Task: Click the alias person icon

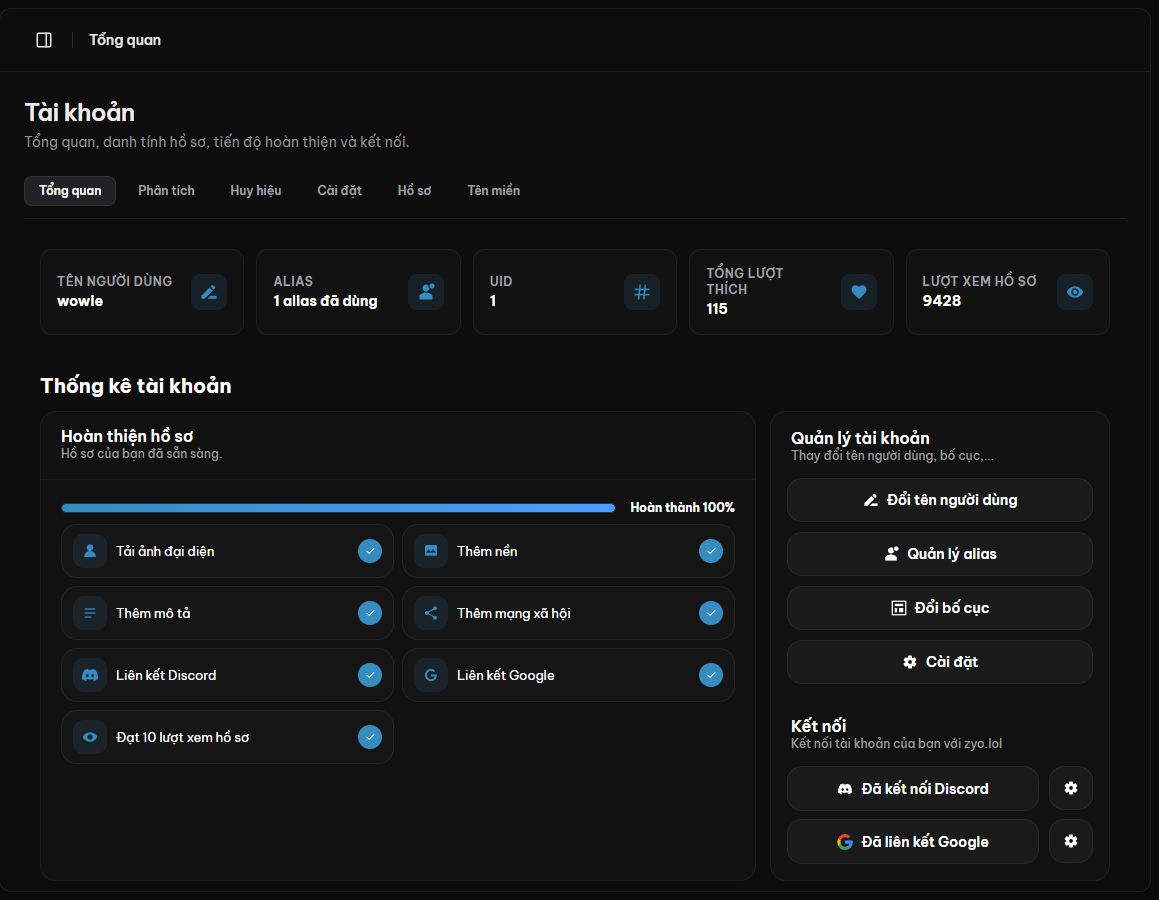Action: (426, 292)
